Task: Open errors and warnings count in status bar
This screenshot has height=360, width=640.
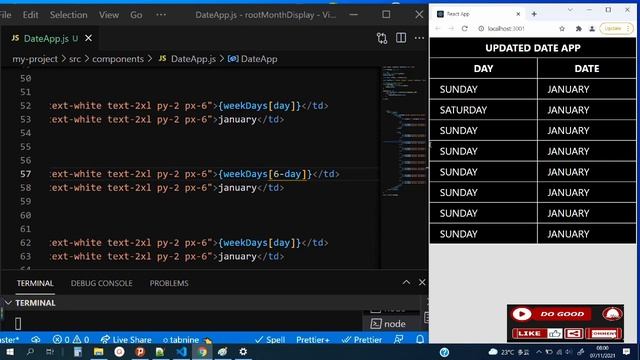Action: 71,340
